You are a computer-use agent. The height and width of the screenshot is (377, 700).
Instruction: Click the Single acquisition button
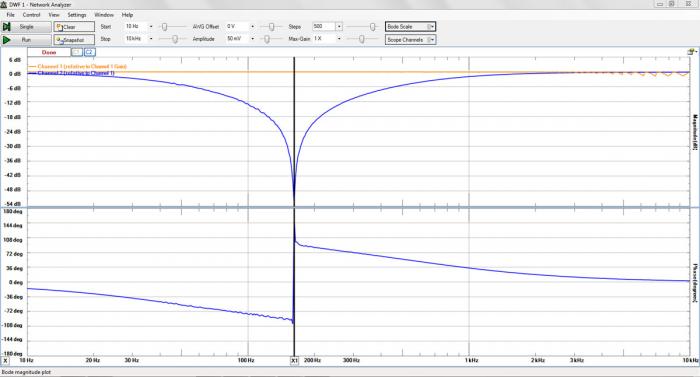(x=26, y=27)
